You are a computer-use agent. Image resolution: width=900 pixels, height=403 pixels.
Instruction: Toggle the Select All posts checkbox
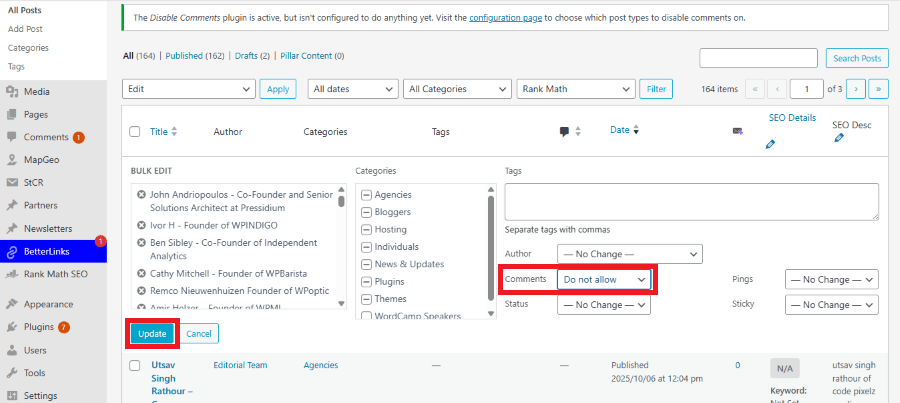click(135, 131)
